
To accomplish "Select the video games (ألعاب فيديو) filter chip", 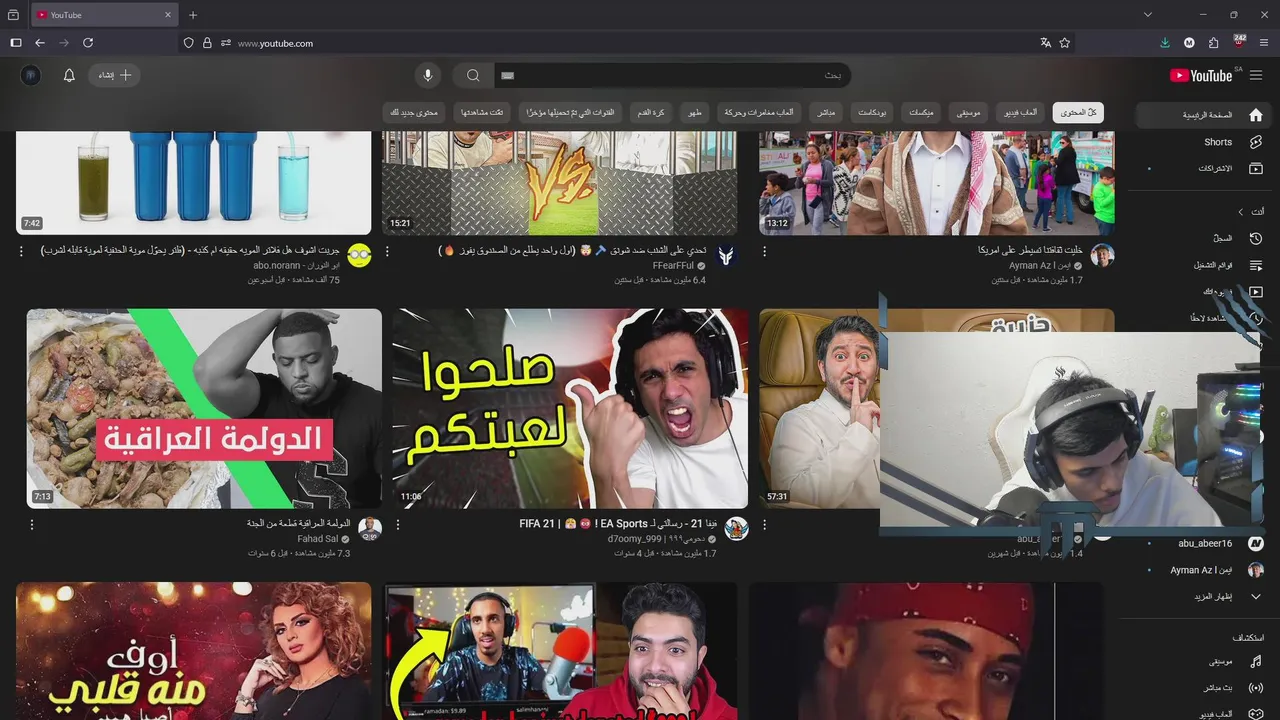I will (x=1021, y=113).
